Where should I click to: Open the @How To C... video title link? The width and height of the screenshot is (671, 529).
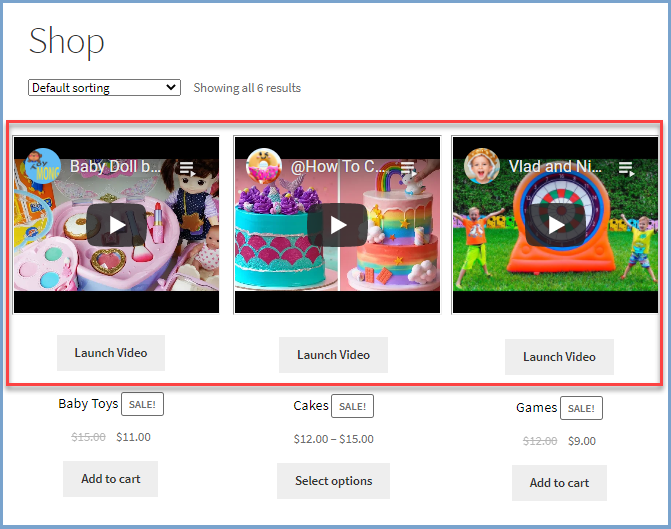click(x=337, y=166)
